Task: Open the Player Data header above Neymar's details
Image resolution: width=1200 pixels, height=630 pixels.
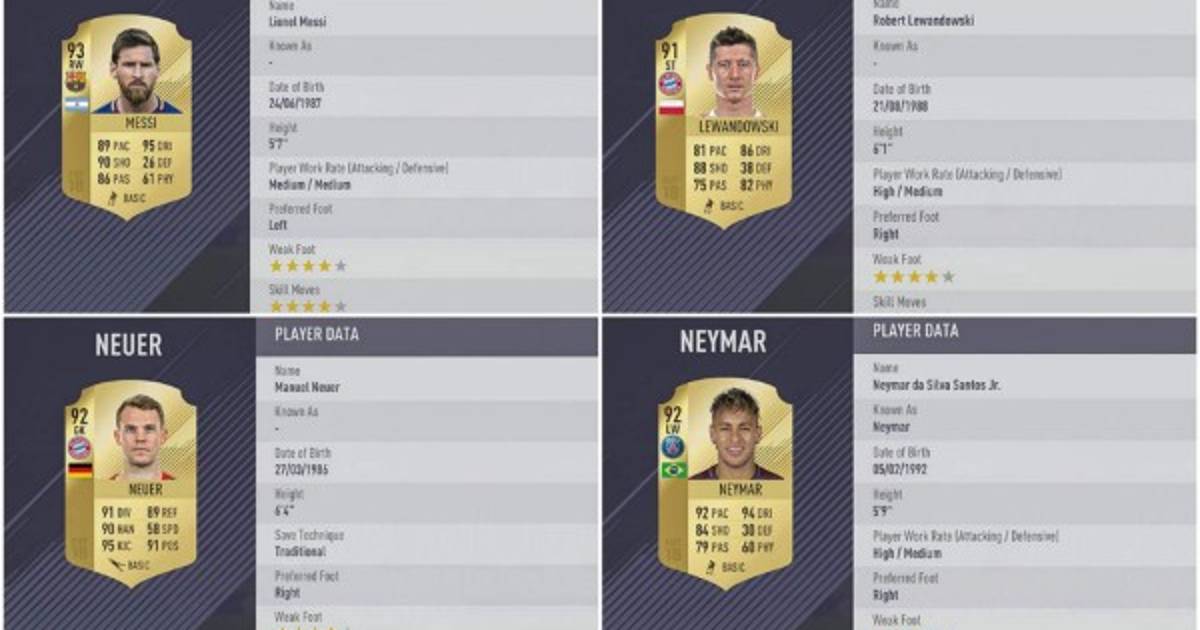Action: tap(1025, 332)
